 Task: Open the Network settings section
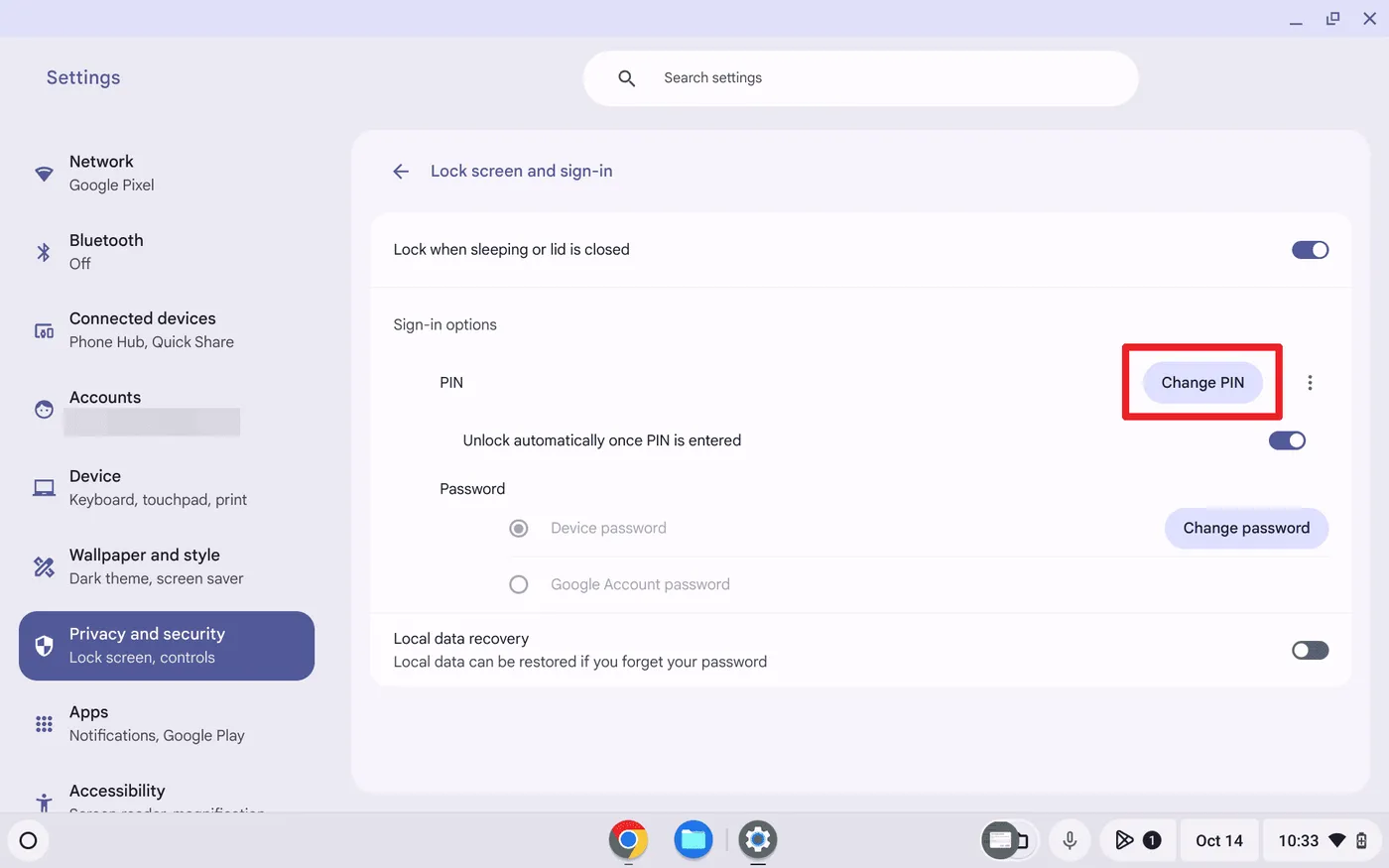(x=167, y=174)
